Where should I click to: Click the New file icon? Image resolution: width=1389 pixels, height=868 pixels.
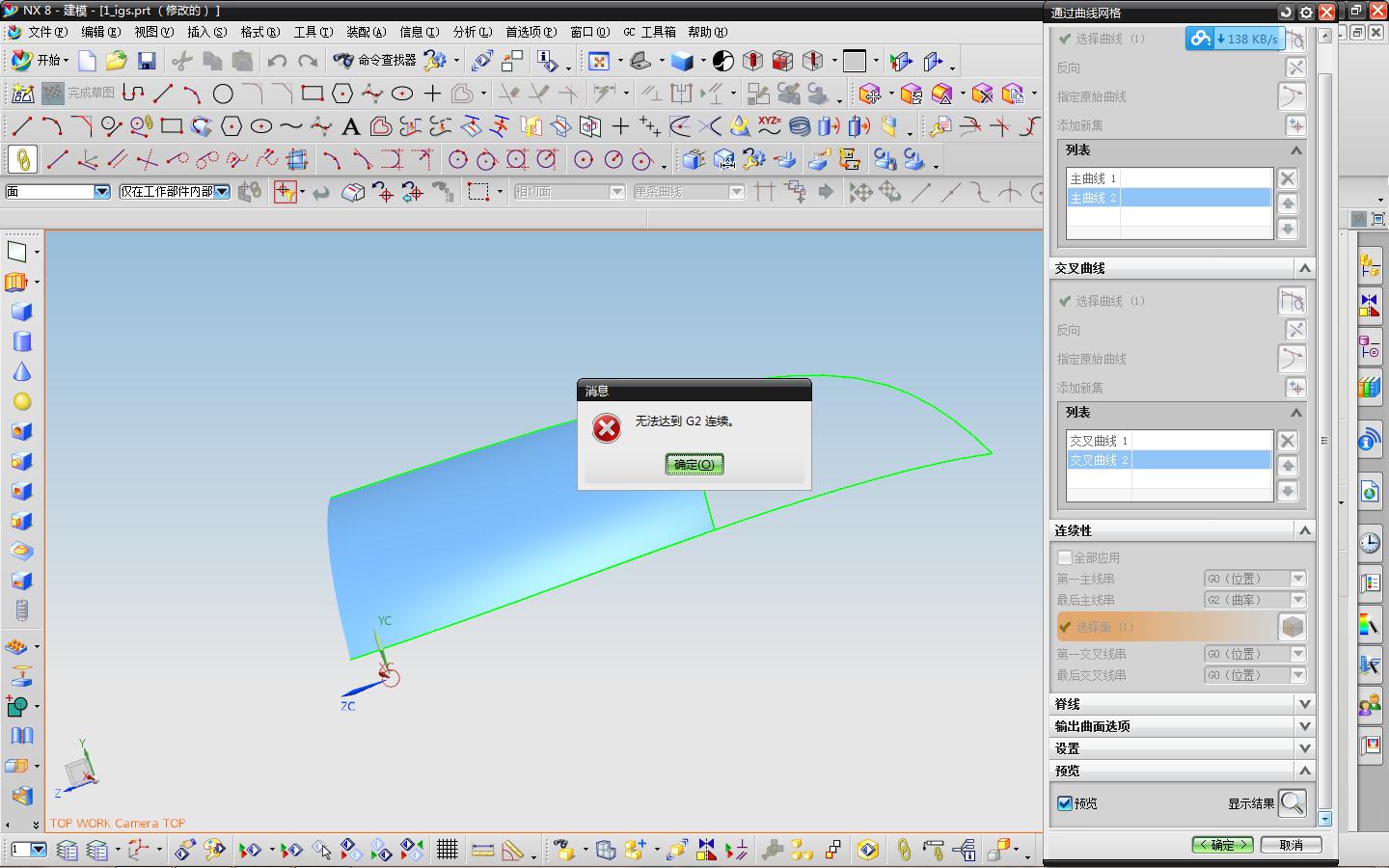(87, 61)
